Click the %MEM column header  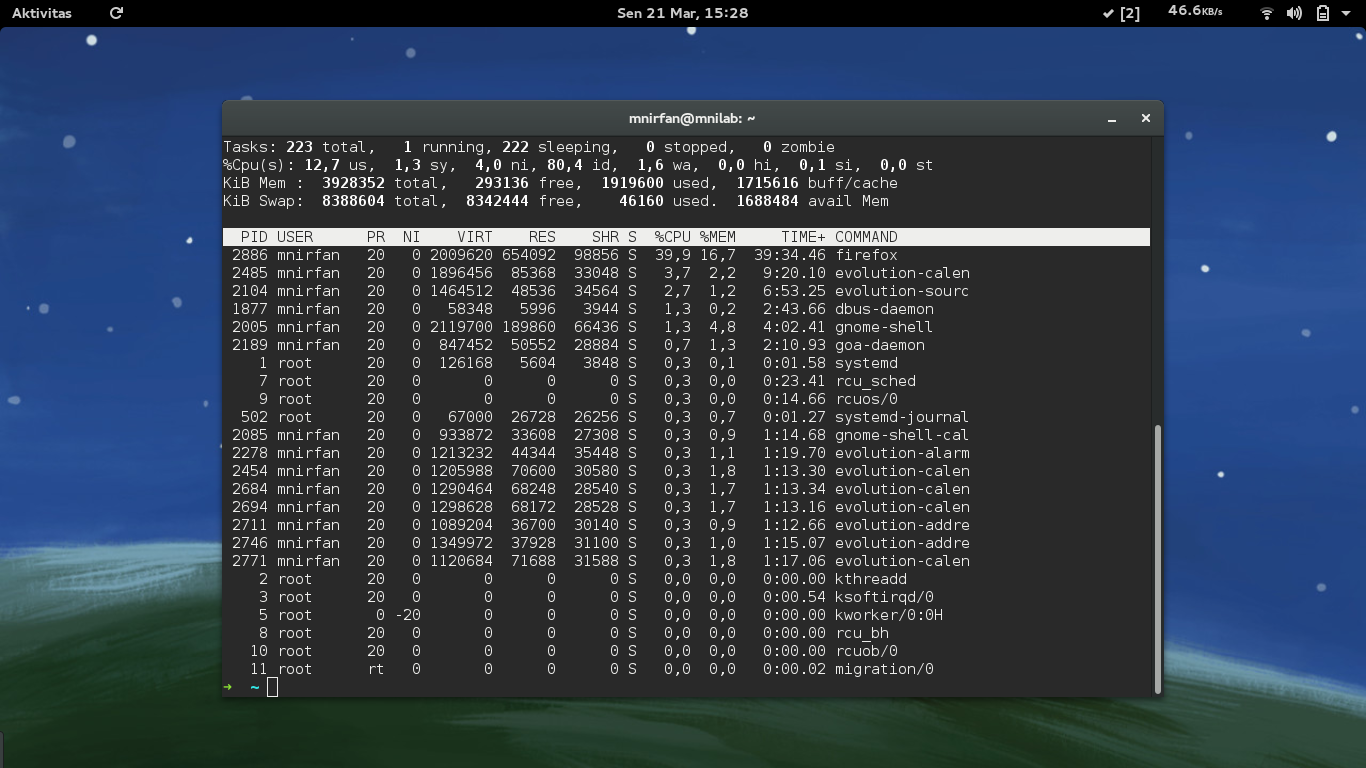[x=718, y=237]
